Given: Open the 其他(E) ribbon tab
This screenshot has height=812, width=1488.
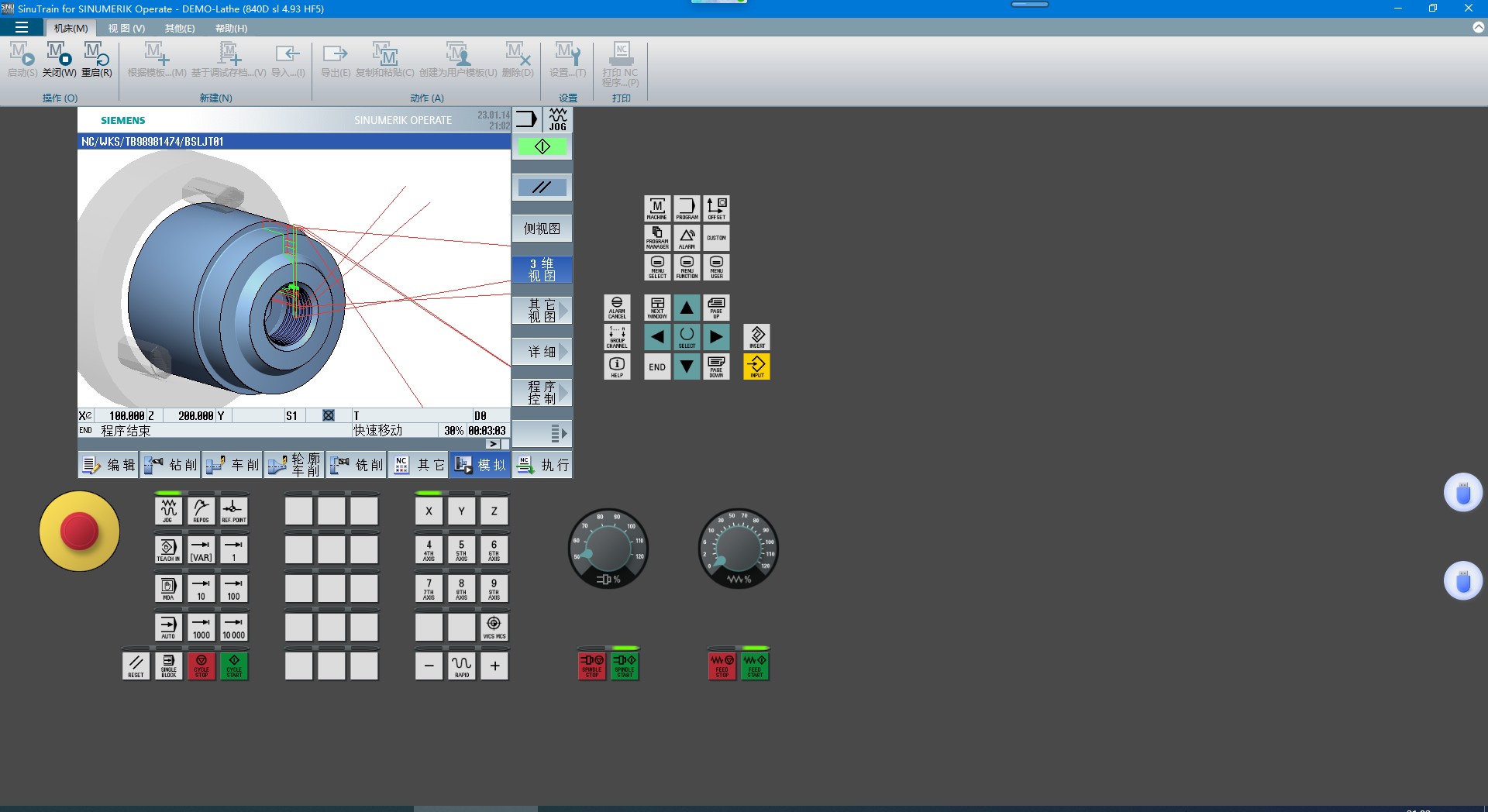Looking at the screenshot, I should [x=180, y=28].
